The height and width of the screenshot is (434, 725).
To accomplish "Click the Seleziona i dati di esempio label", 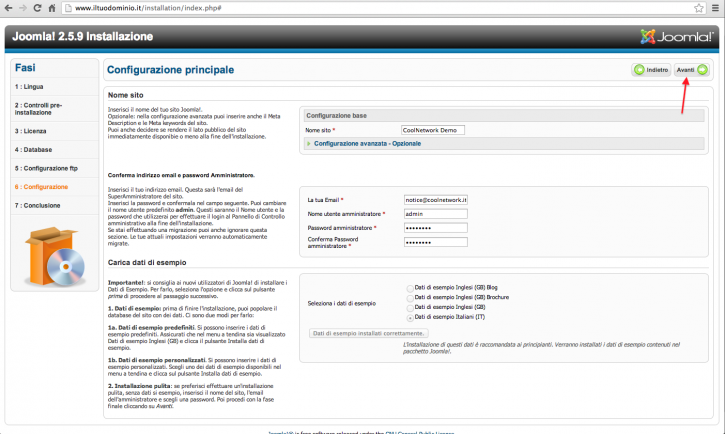I will coord(342,304).
